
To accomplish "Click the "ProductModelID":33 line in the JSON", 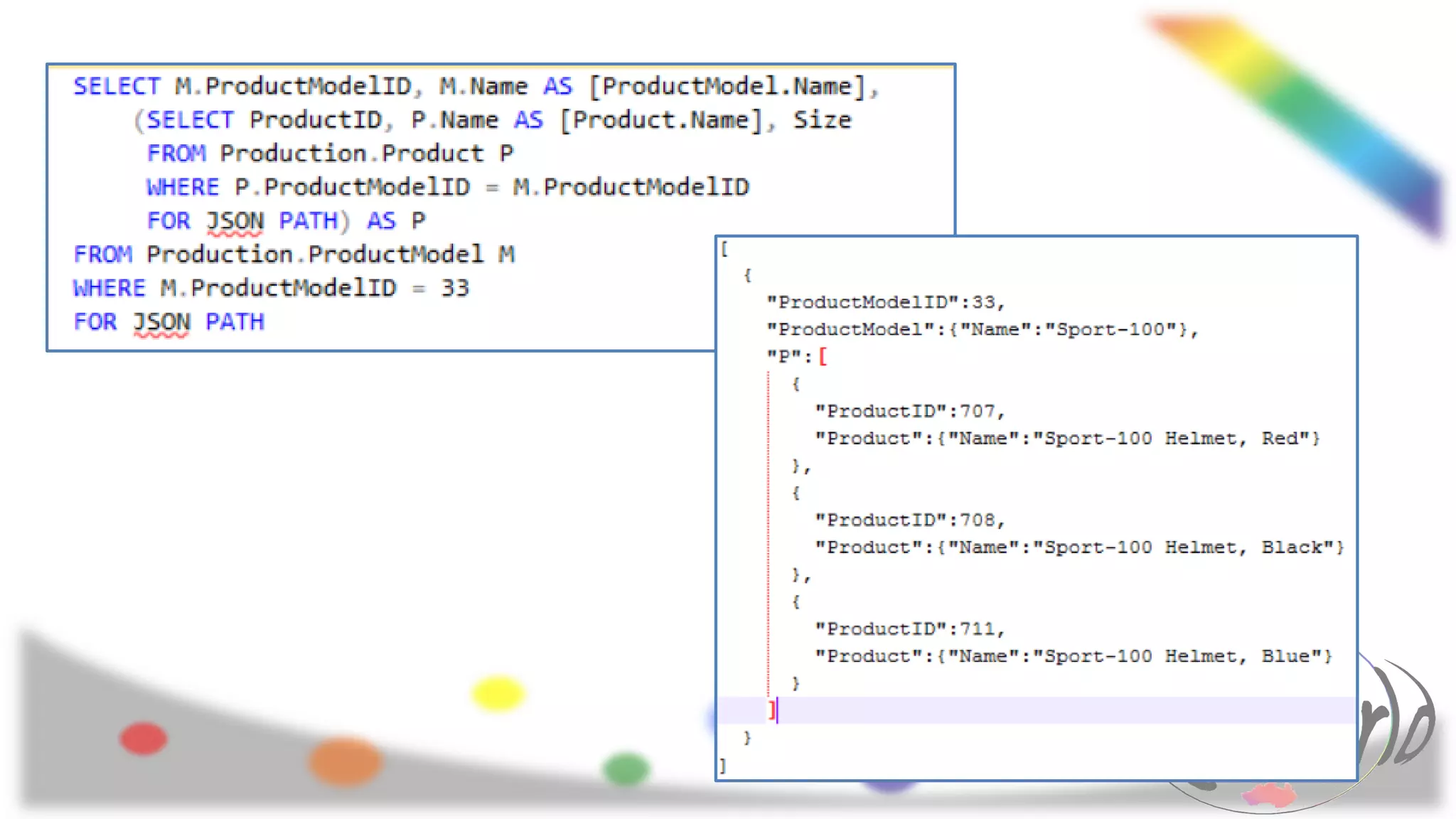I will point(885,302).
